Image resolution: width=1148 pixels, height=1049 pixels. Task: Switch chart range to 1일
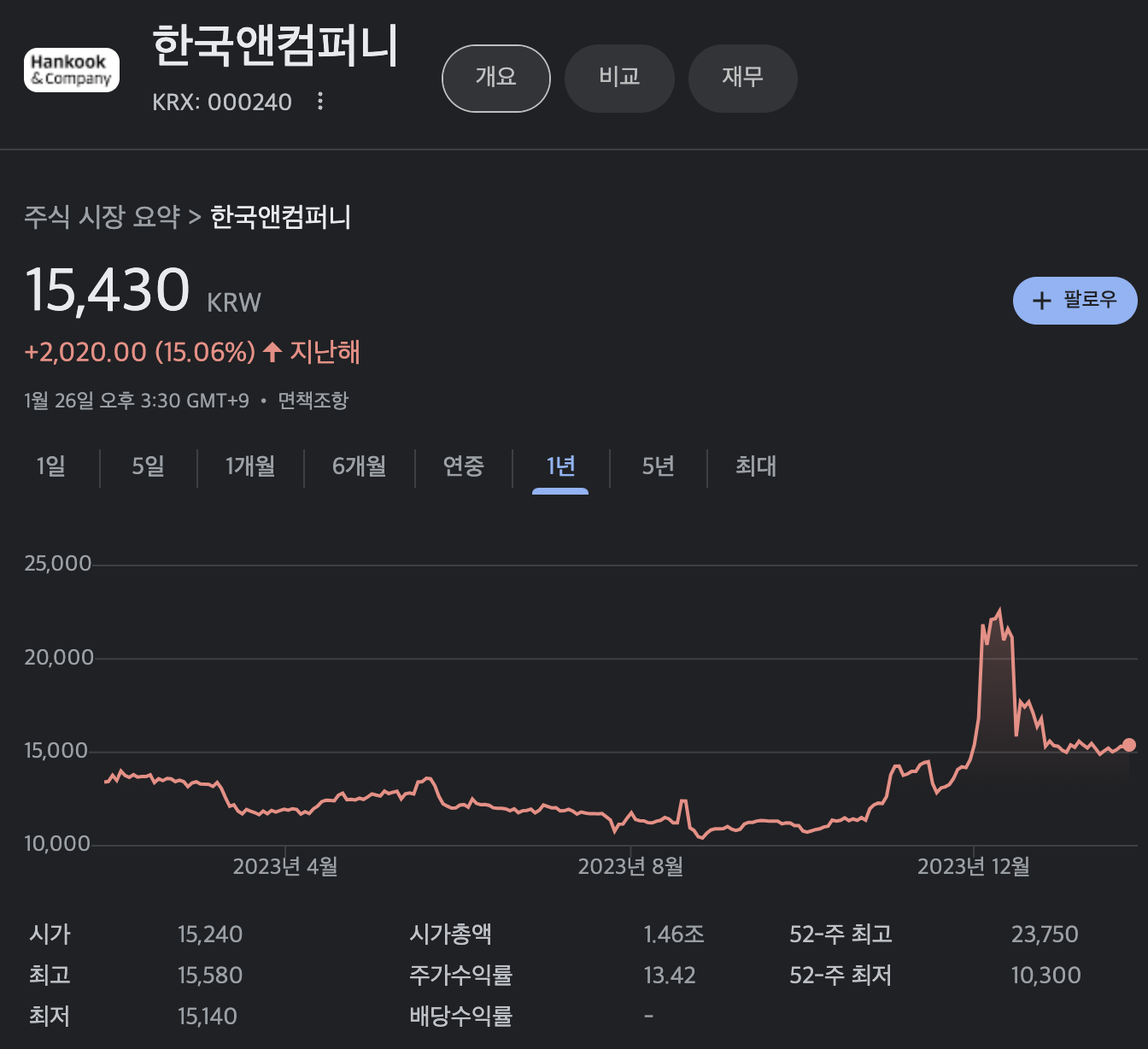[51, 466]
